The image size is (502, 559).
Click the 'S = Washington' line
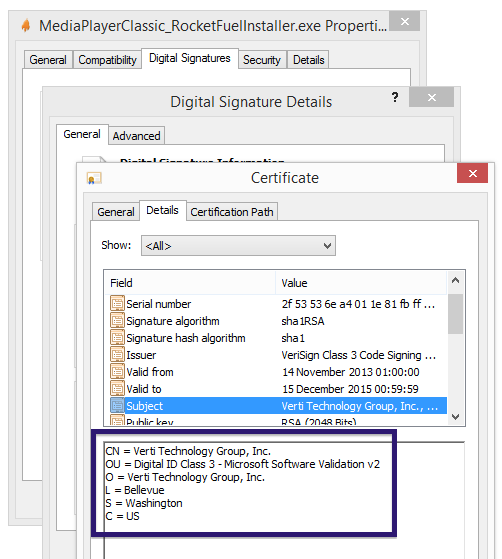click(144, 503)
